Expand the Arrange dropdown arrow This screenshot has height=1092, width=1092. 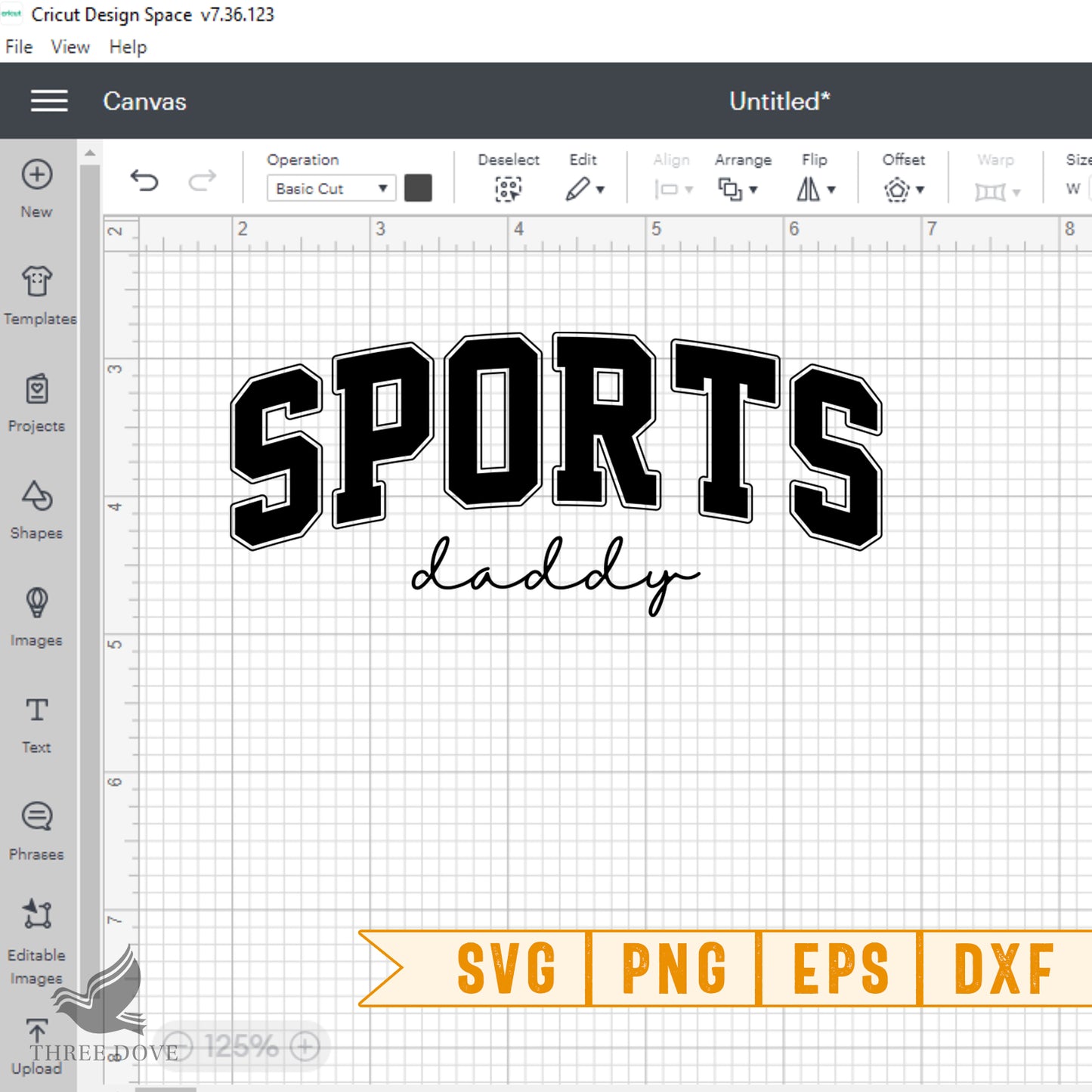753,190
